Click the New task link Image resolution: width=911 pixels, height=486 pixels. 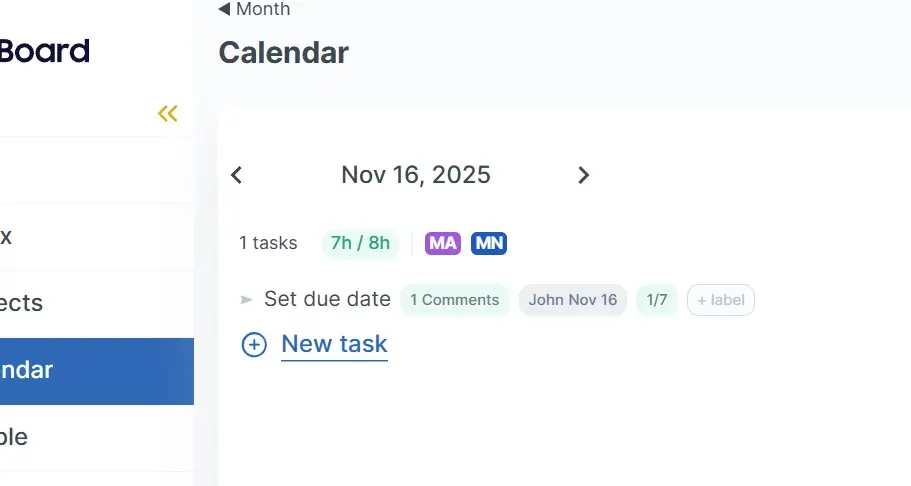click(334, 344)
